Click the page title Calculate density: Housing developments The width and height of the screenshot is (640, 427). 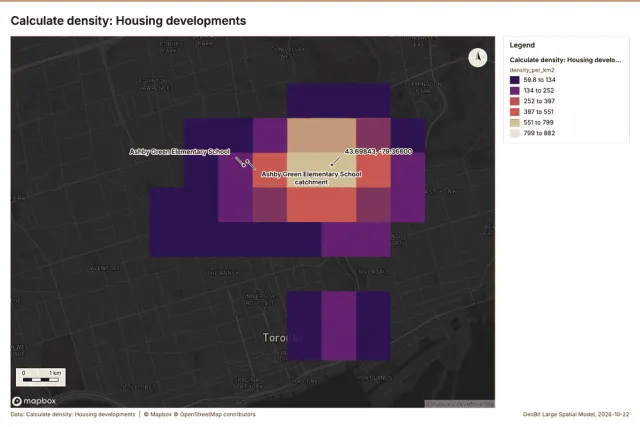tap(128, 21)
